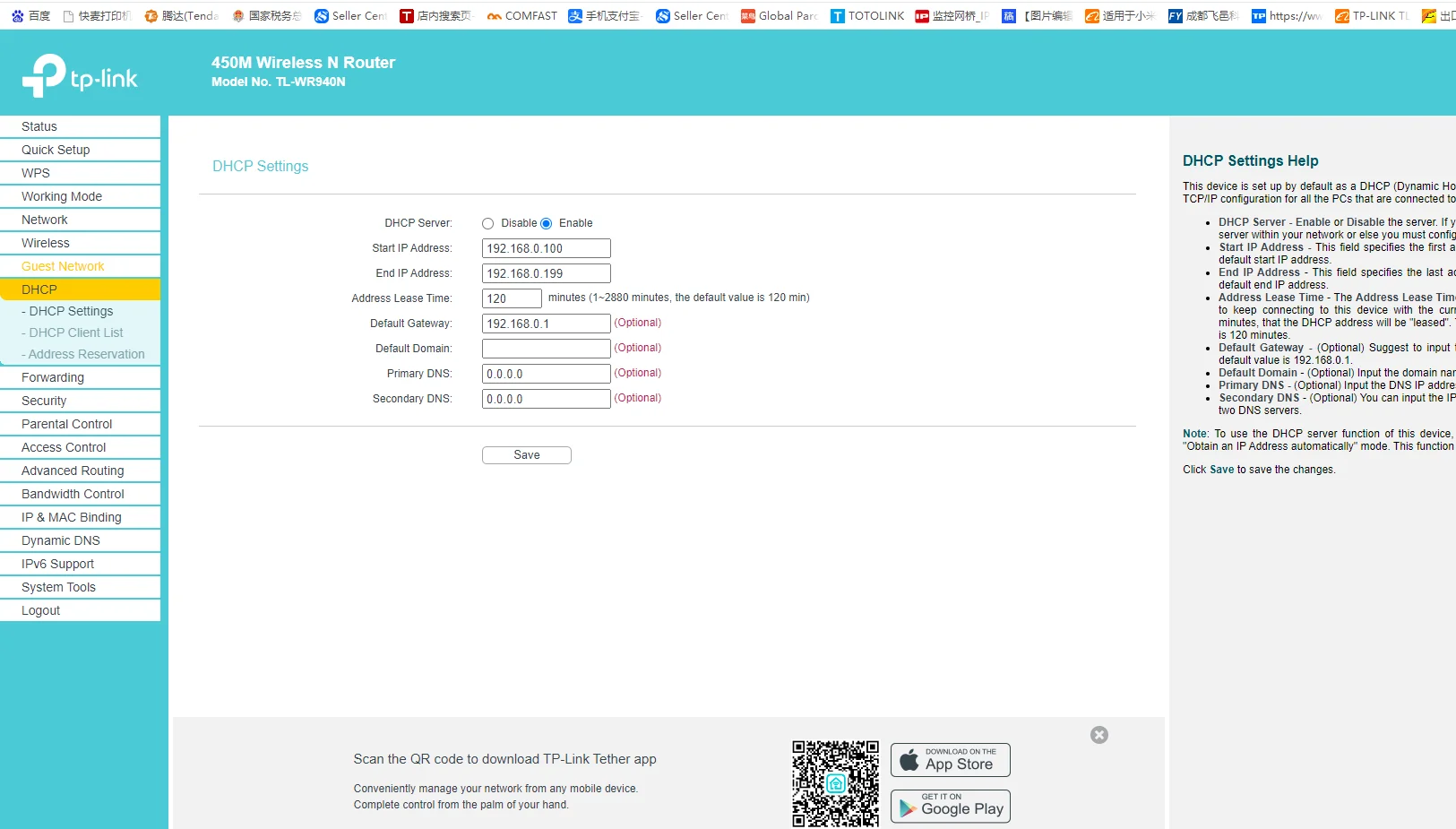This screenshot has width=1456, height=829.
Task: Open the DHCP Settings submenu item
Action: pos(80,311)
